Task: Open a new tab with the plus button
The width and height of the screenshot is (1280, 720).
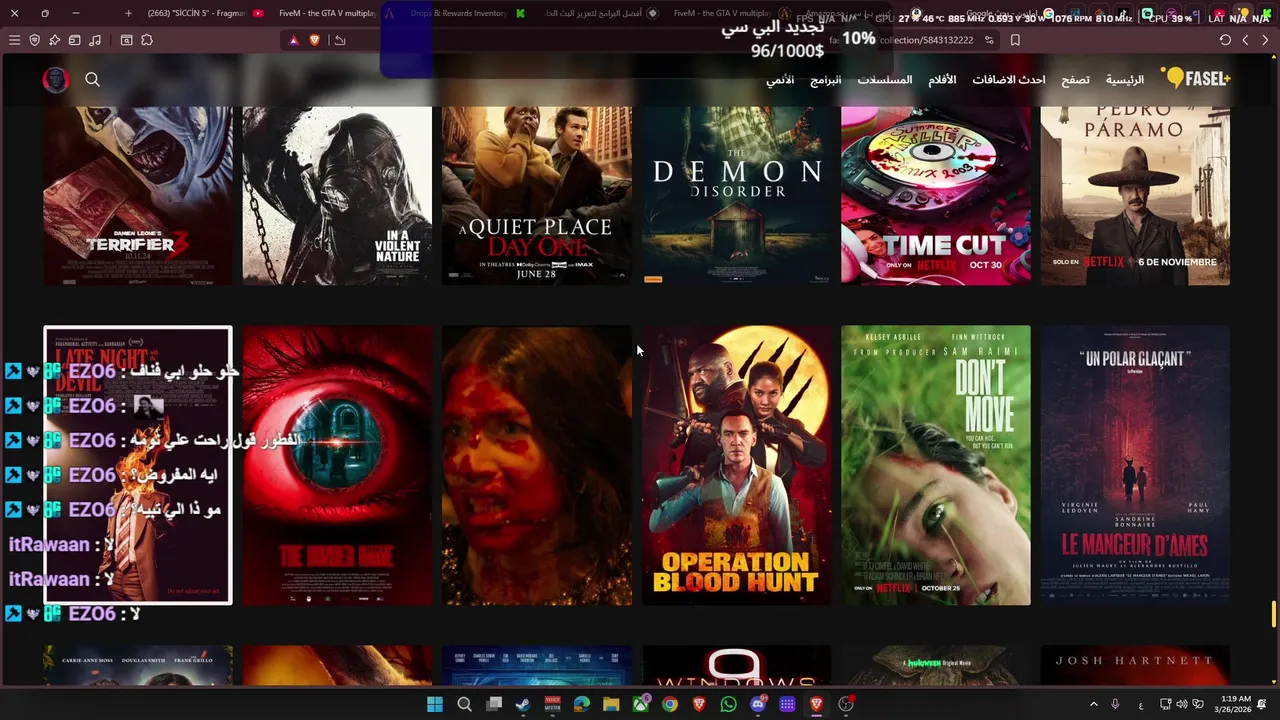Action: 128,13
